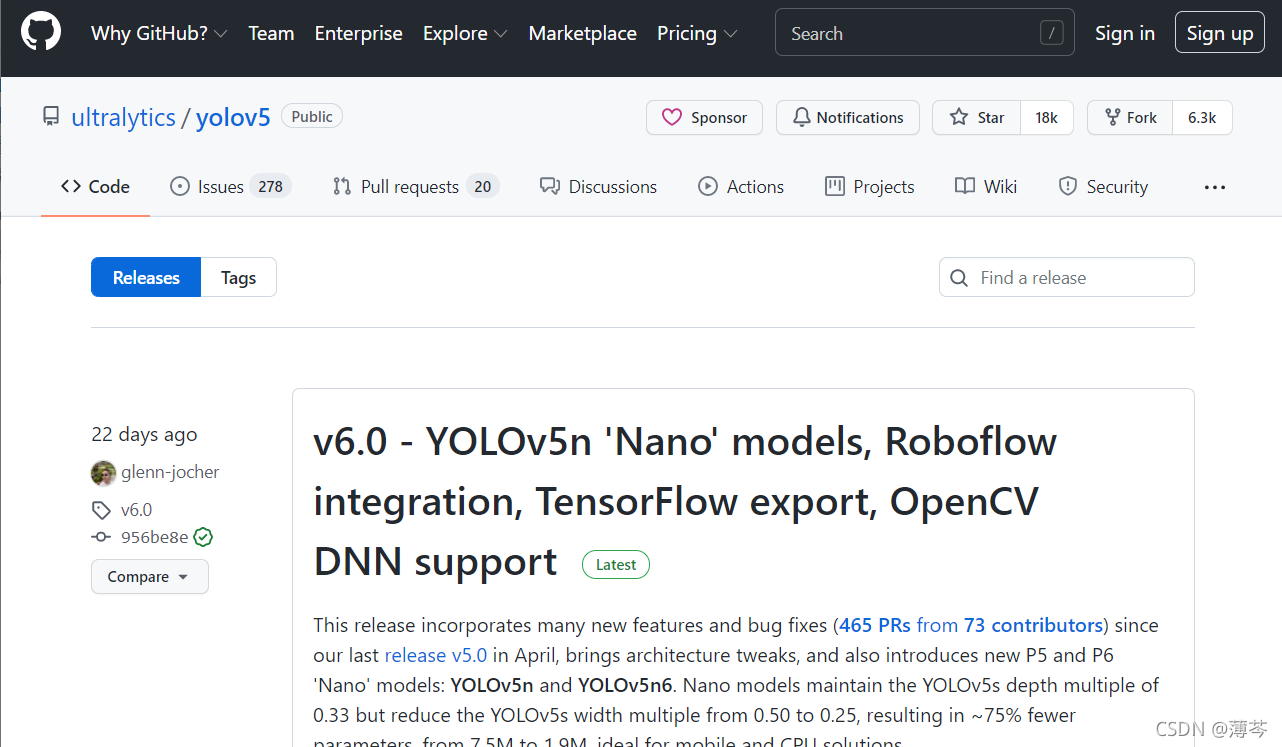1282x747 pixels.
Task: Switch to the Issues tab
Action: 231,187
